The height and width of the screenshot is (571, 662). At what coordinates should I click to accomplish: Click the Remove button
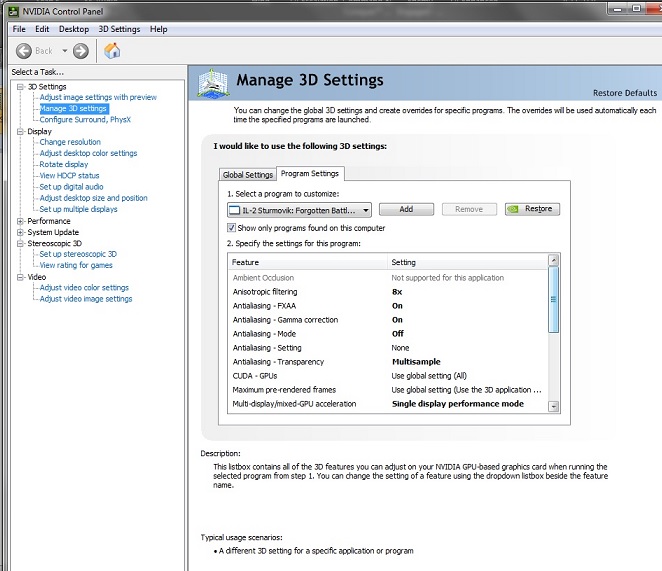point(469,209)
